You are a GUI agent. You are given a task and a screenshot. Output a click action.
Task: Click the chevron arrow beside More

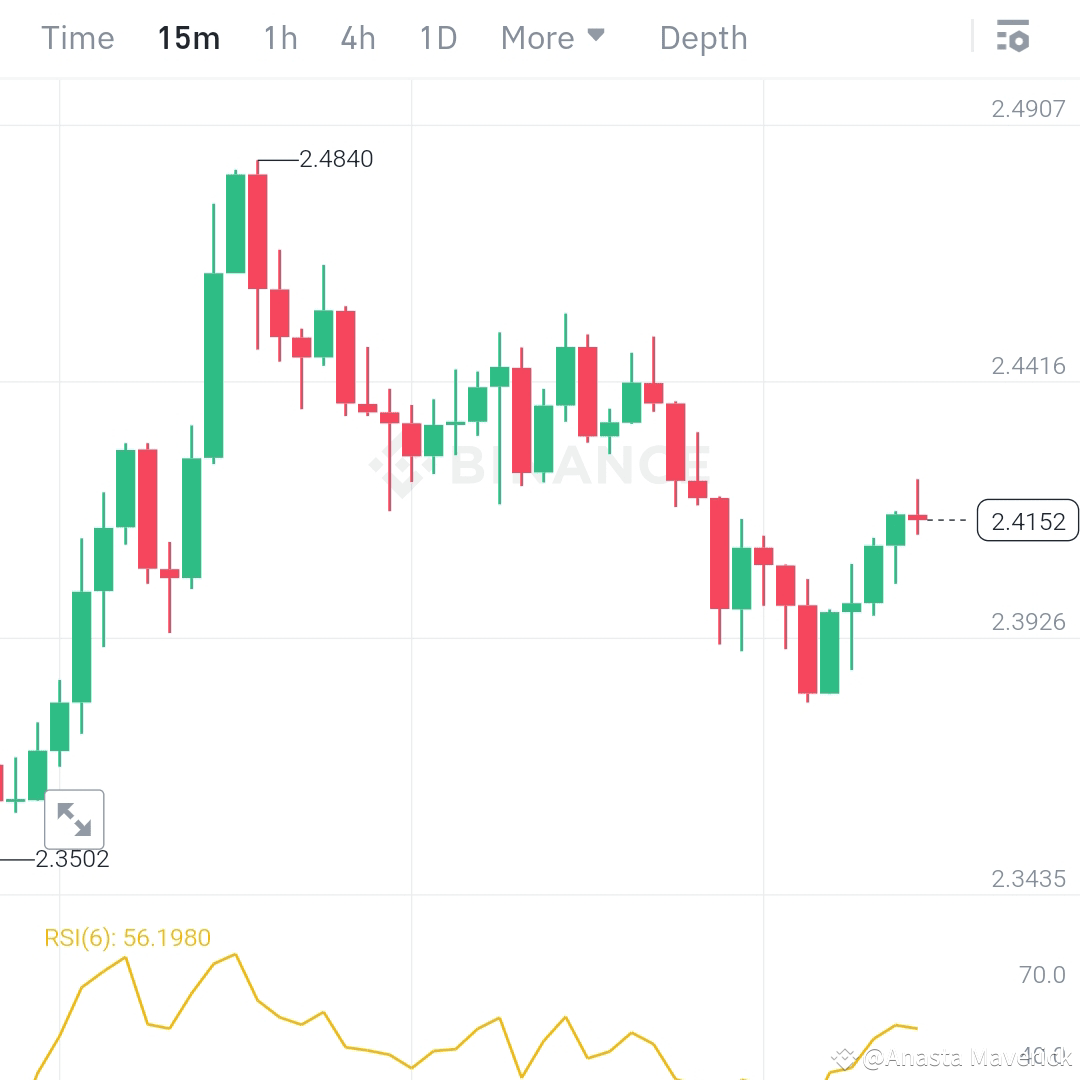[x=597, y=34]
